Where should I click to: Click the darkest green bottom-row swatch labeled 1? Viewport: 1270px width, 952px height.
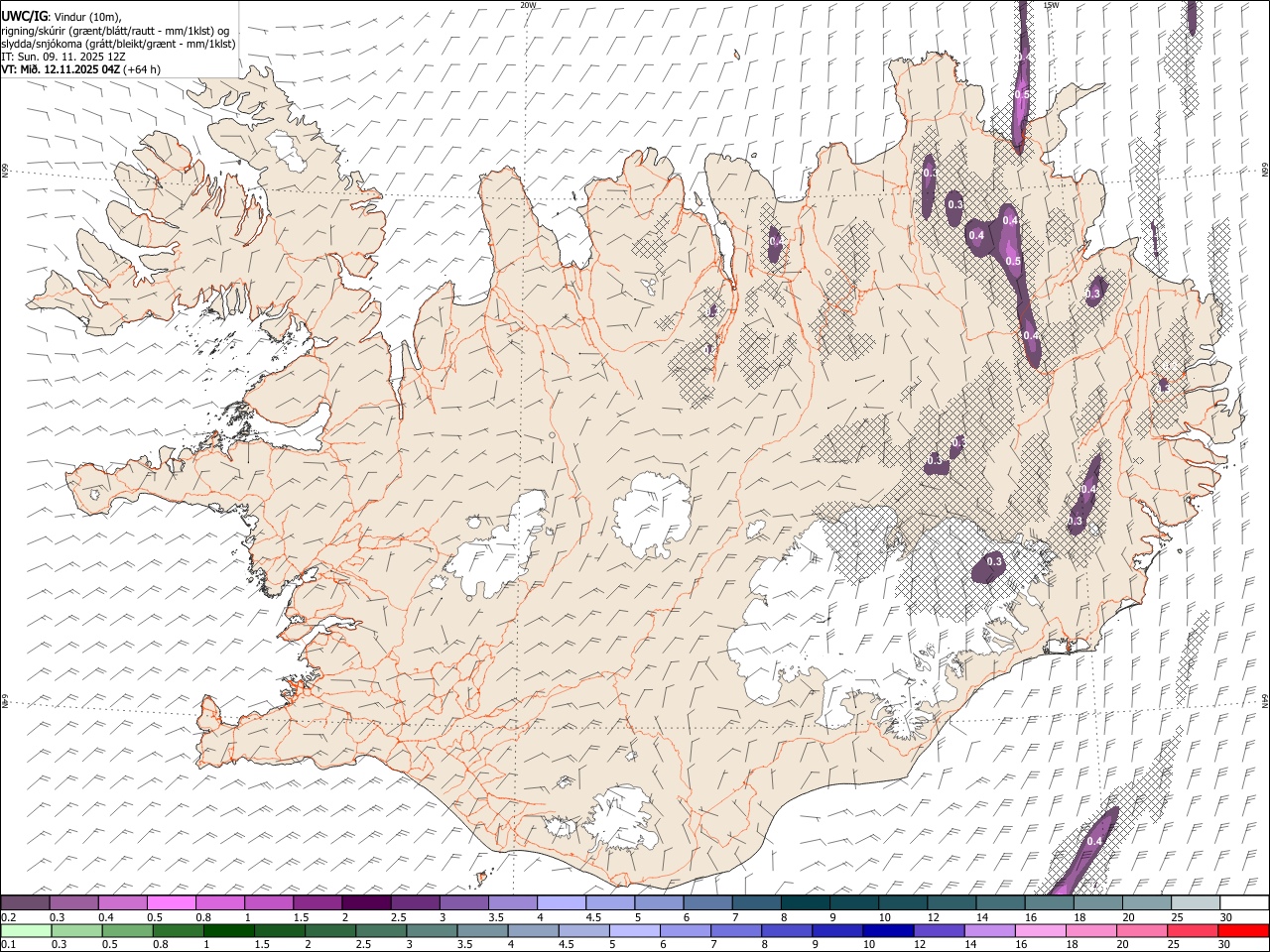point(229,930)
